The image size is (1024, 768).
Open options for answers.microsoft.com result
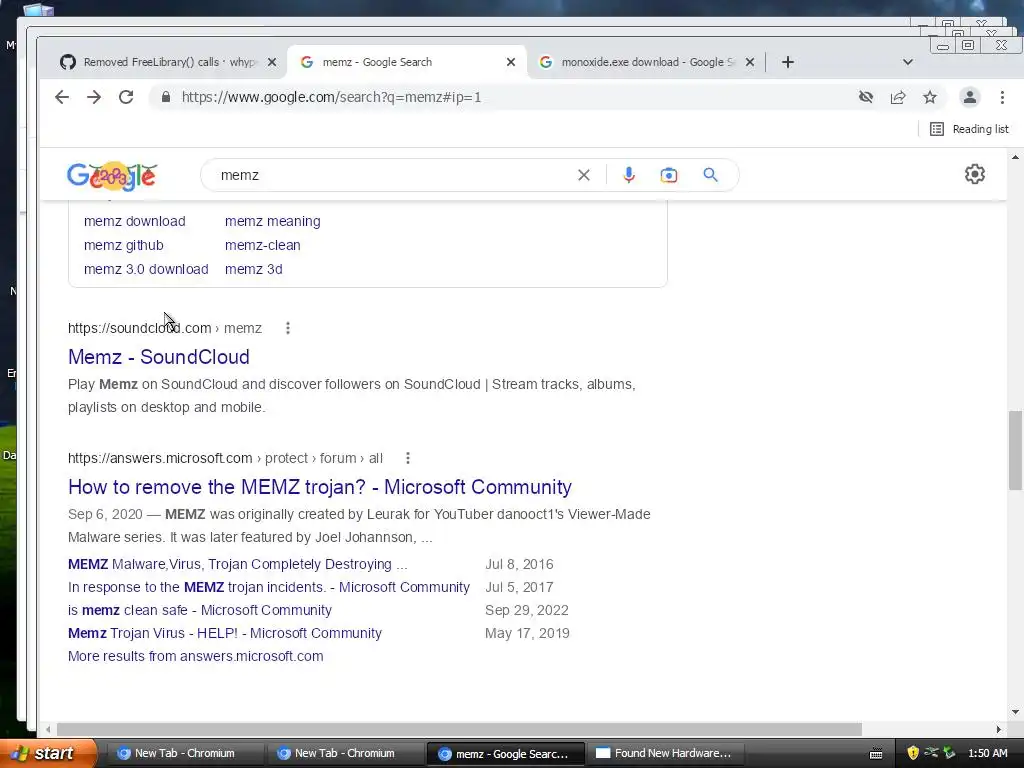(x=408, y=458)
